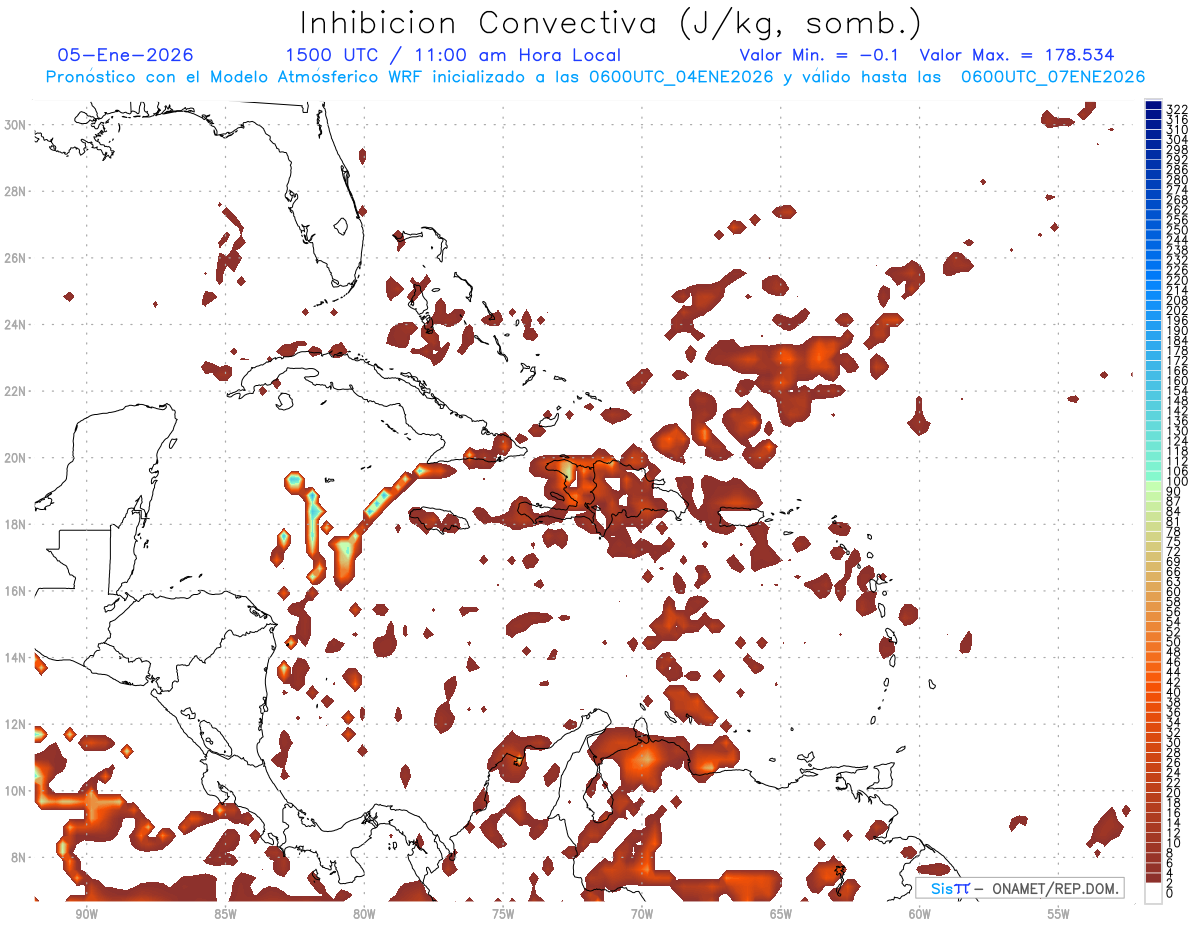Viewport: 1200px width, 927px height.
Task: Click the 12N latitude label
Action: [16, 724]
